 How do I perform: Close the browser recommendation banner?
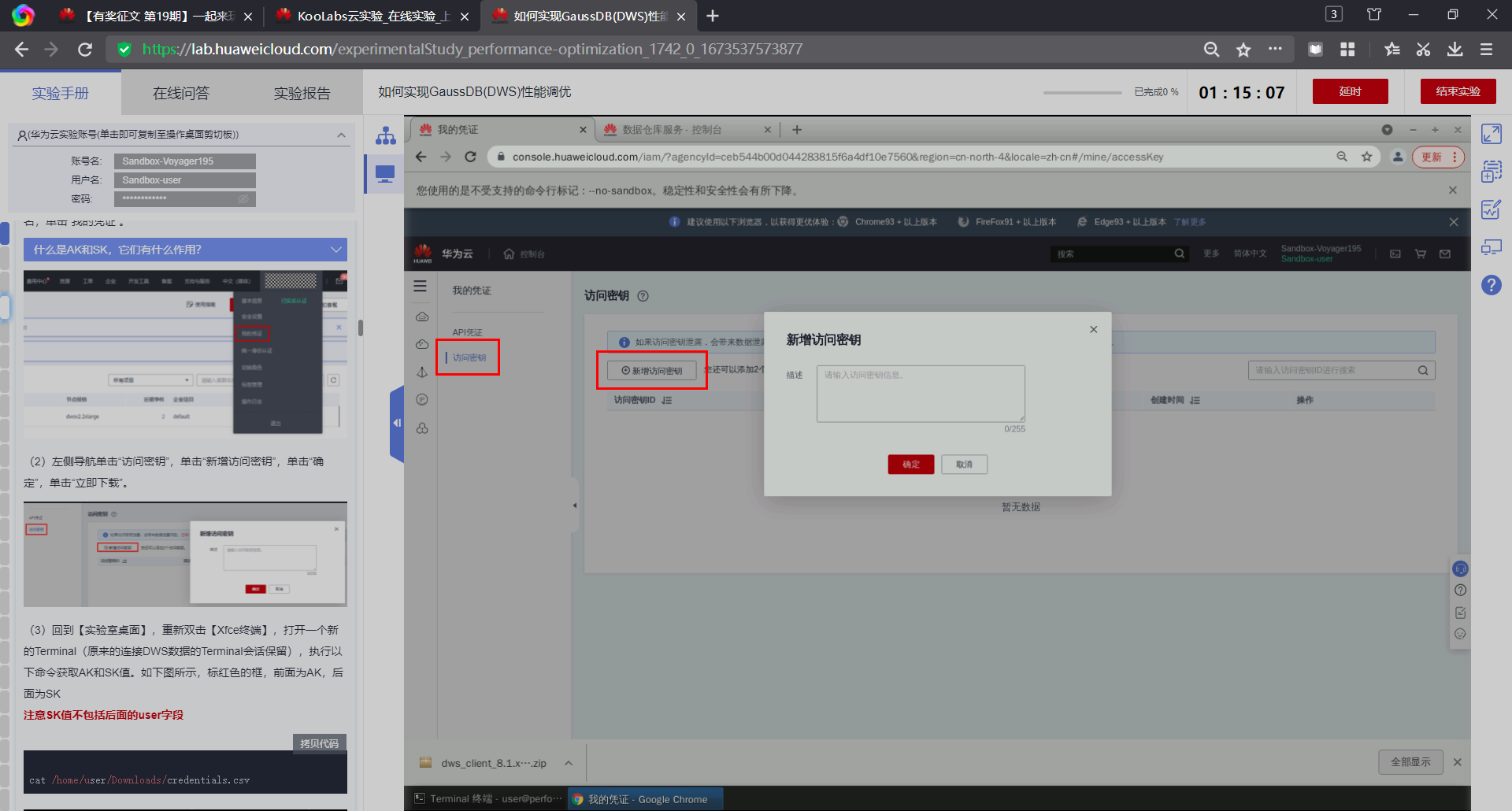[1454, 222]
